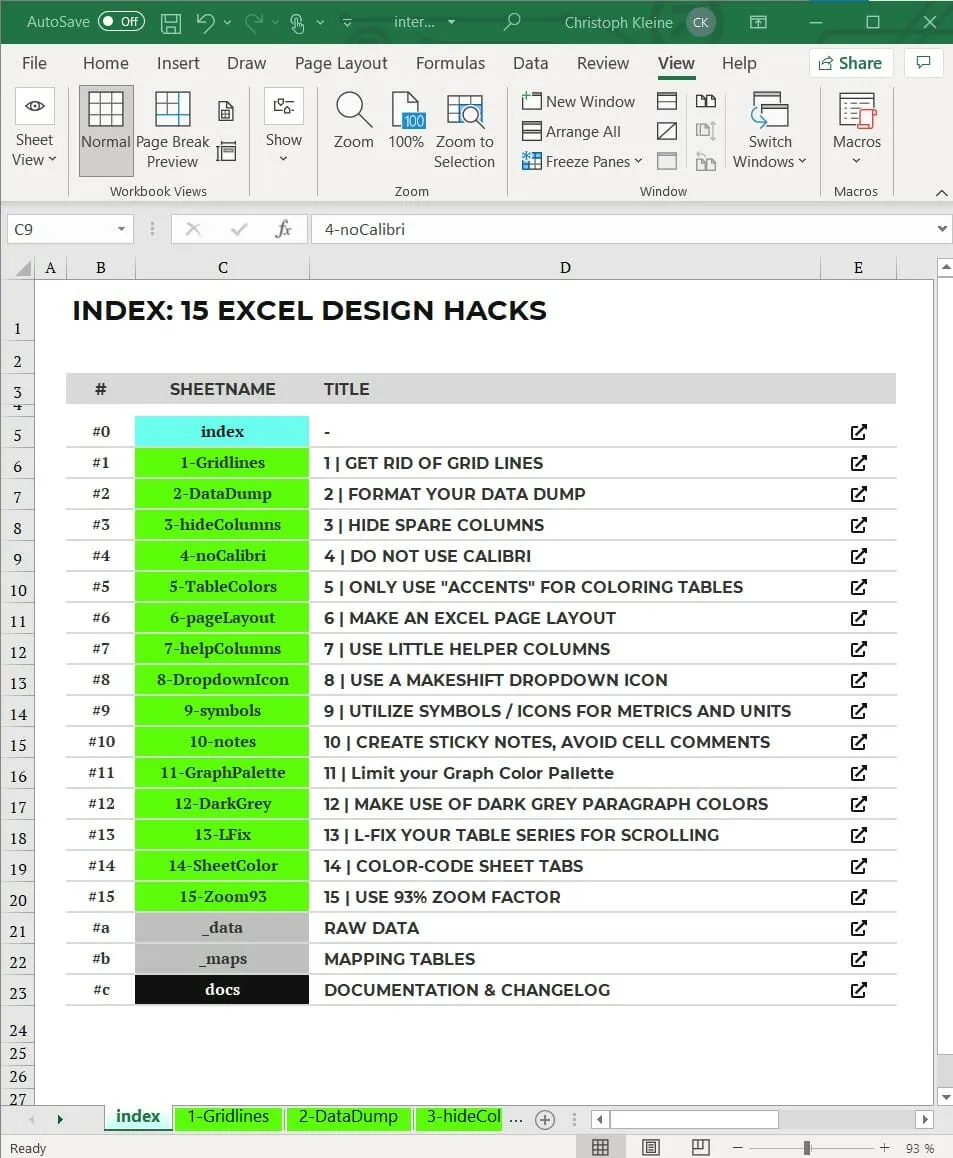
Task: Select the View Side by Side icon
Action: (706, 101)
